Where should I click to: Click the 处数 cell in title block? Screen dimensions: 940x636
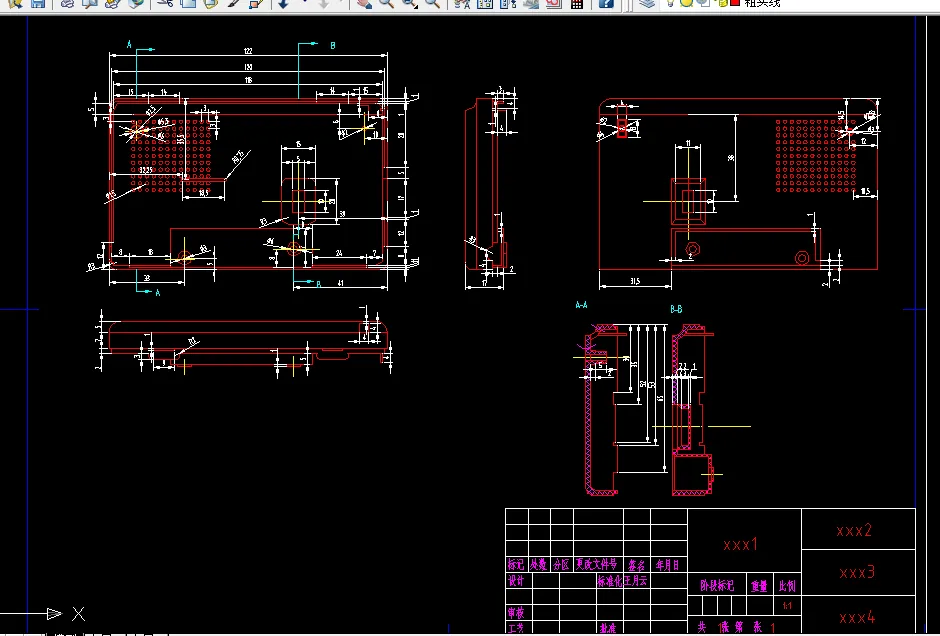(x=538, y=565)
